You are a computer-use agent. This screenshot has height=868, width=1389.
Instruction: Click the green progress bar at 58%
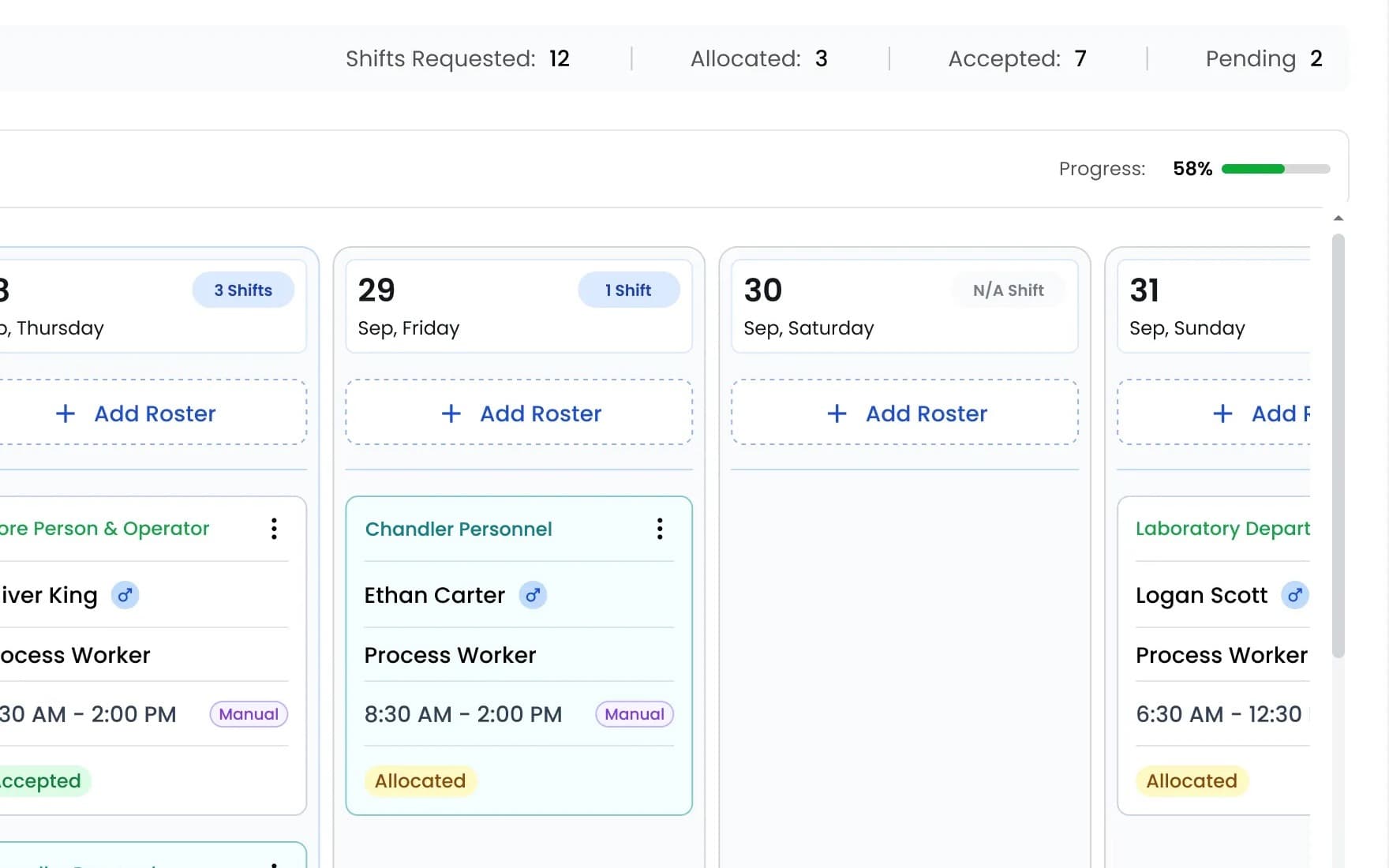pos(1253,169)
